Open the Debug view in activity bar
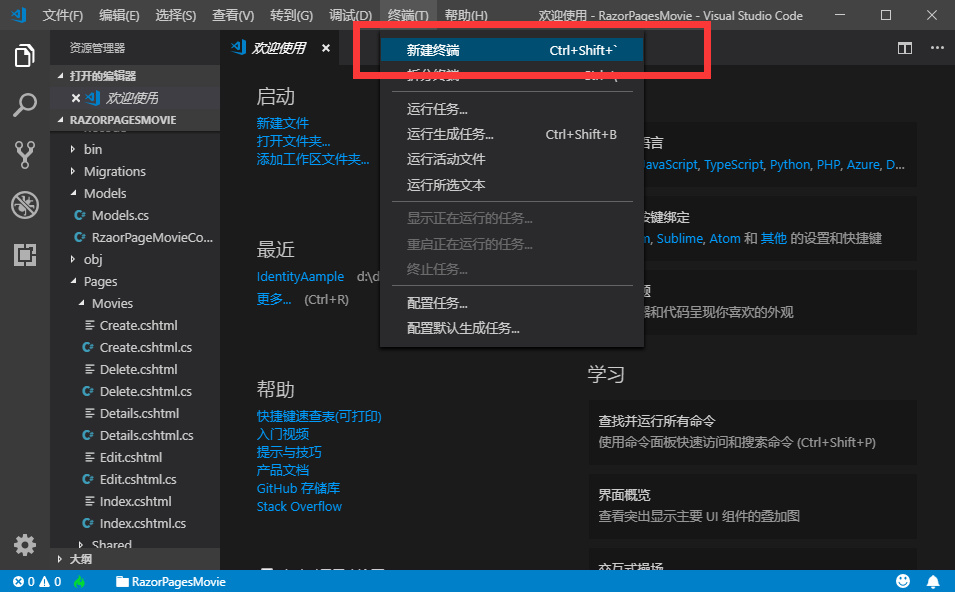 (24, 205)
